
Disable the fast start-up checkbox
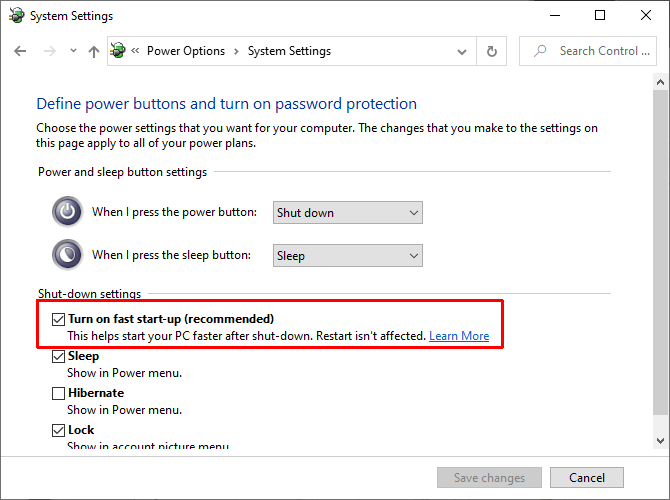point(58,319)
